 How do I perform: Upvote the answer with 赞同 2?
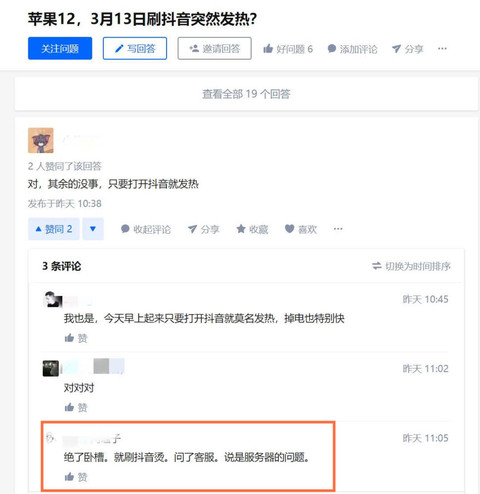pos(54,229)
